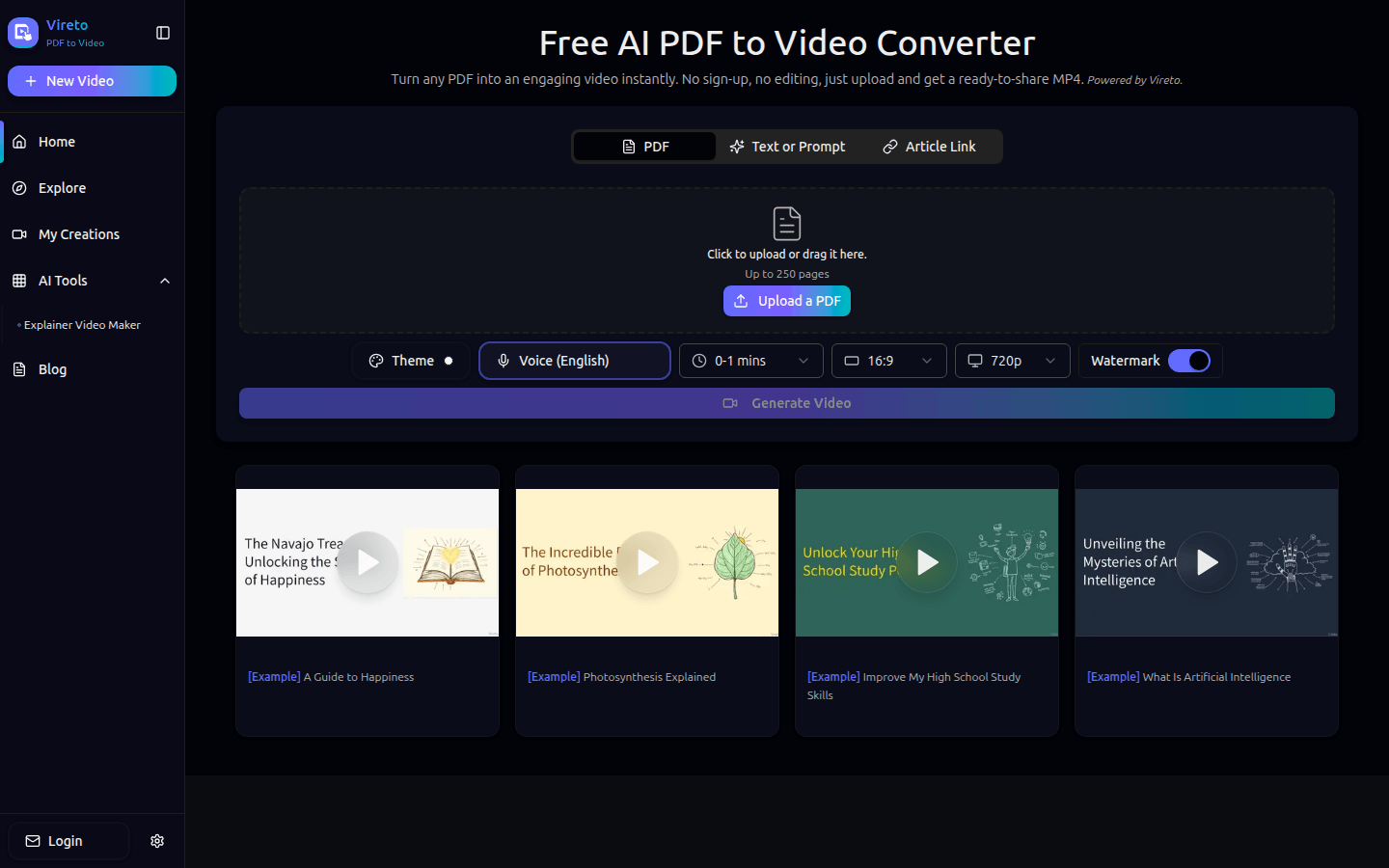Viewport: 1389px width, 868px height.
Task: Play the High School Study Skills video
Action: pyautogui.click(x=927, y=562)
